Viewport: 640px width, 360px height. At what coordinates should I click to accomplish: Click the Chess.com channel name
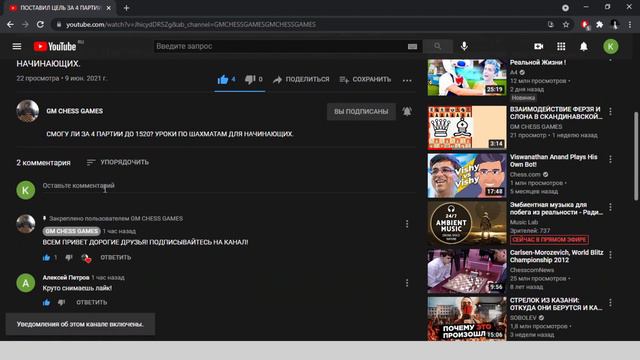[x=525, y=174]
